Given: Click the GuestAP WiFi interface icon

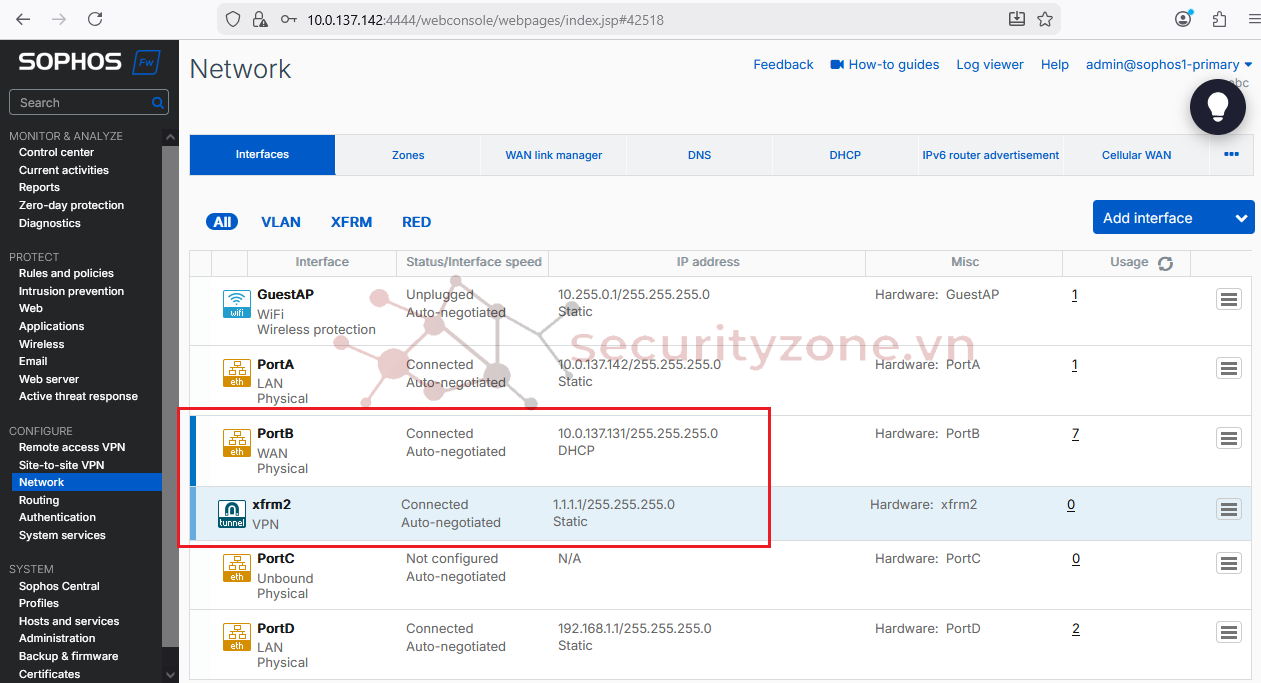Looking at the screenshot, I should (x=237, y=304).
